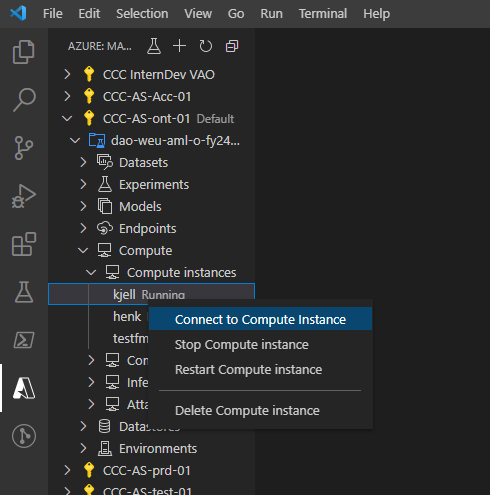
Task: Open Run and Debug view
Action: click(x=23, y=196)
